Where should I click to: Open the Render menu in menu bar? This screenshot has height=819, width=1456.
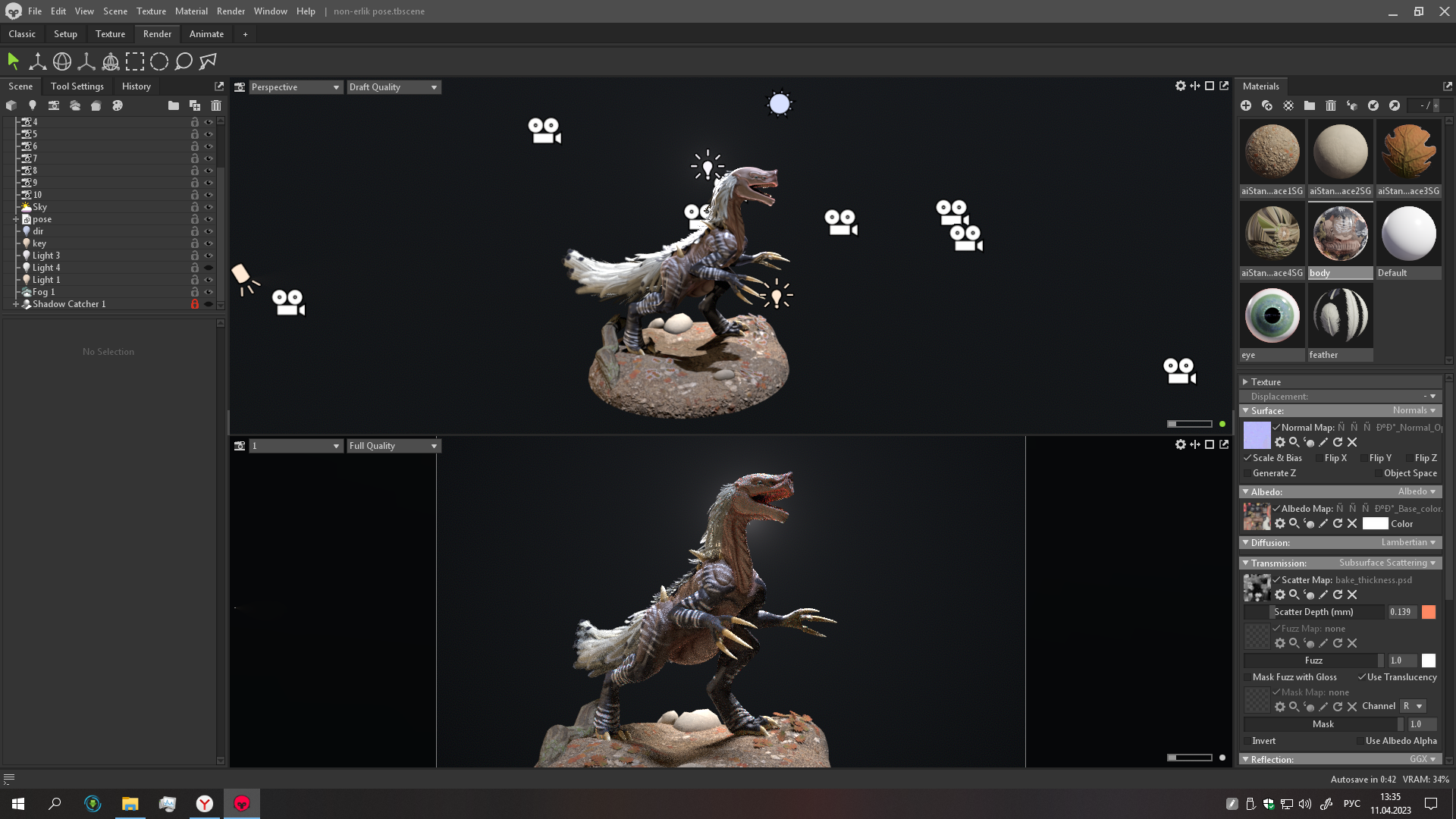(231, 11)
